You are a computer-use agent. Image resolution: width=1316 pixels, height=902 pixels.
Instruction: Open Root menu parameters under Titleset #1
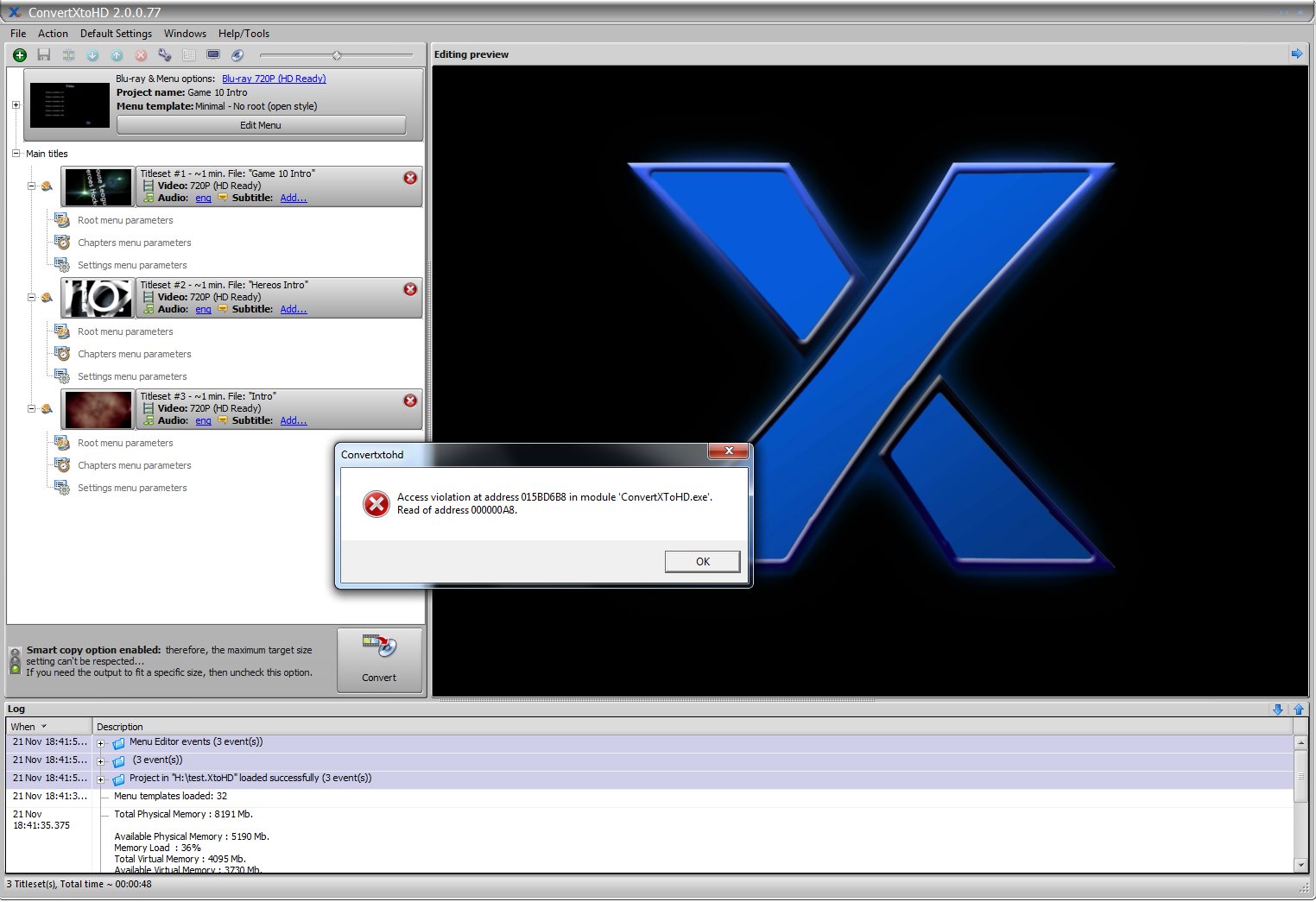[x=125, y=220]
